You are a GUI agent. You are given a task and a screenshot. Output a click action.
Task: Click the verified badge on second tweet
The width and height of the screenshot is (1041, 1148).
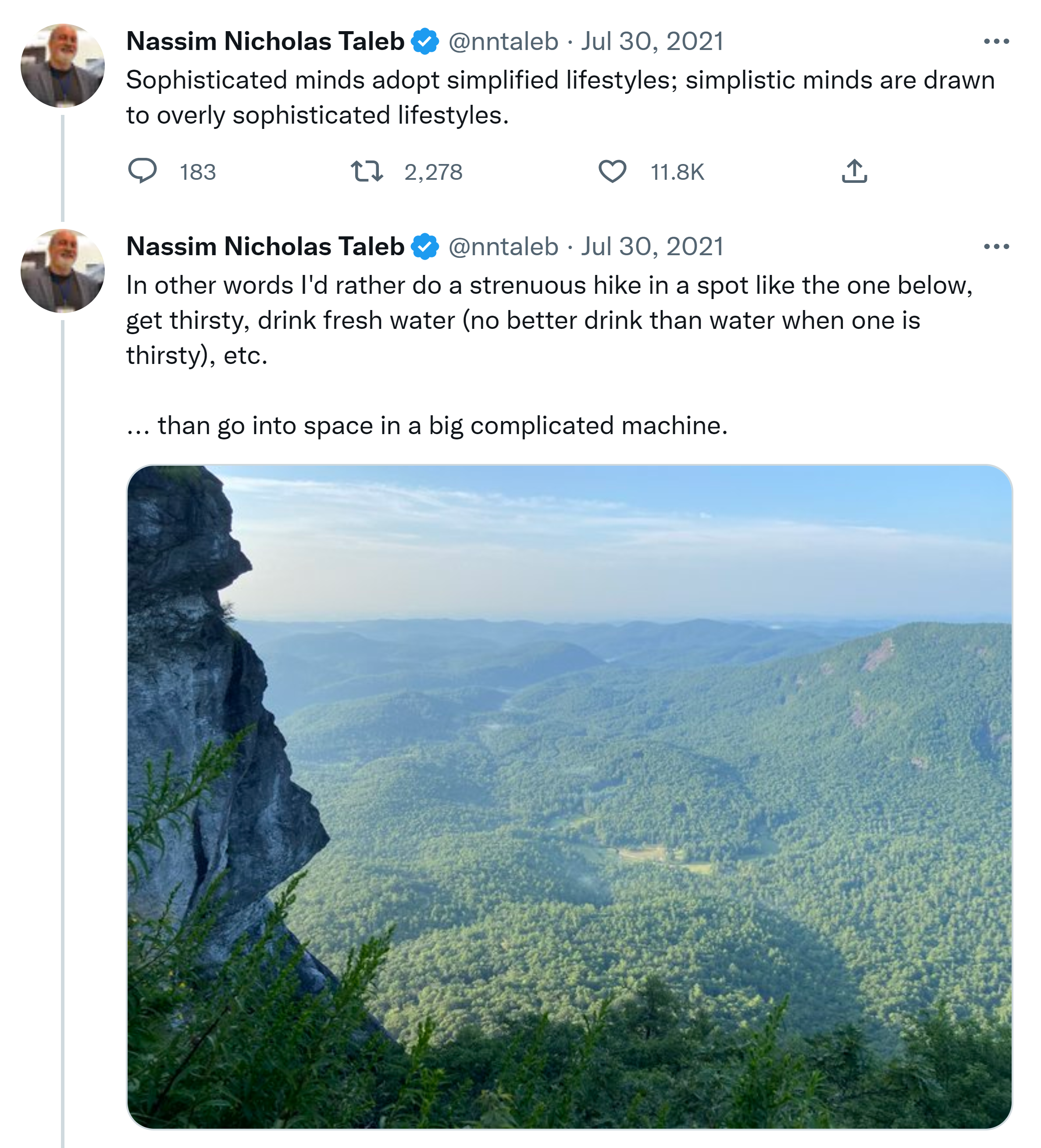[x=425, y=246]
